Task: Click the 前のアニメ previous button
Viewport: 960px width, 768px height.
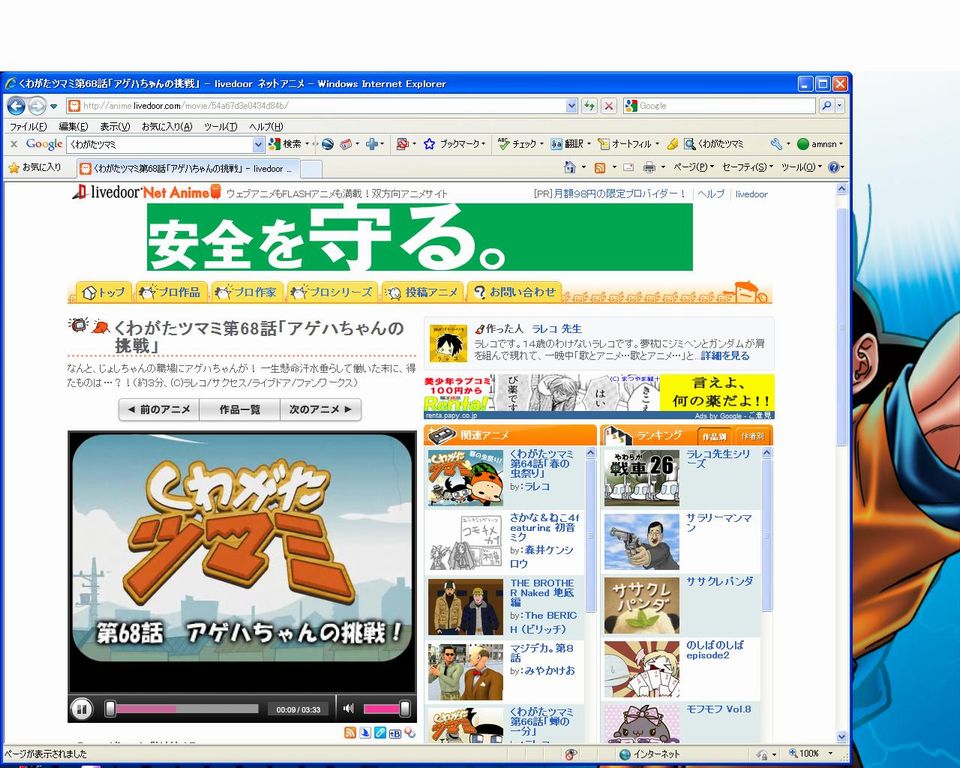Action: 159,409
